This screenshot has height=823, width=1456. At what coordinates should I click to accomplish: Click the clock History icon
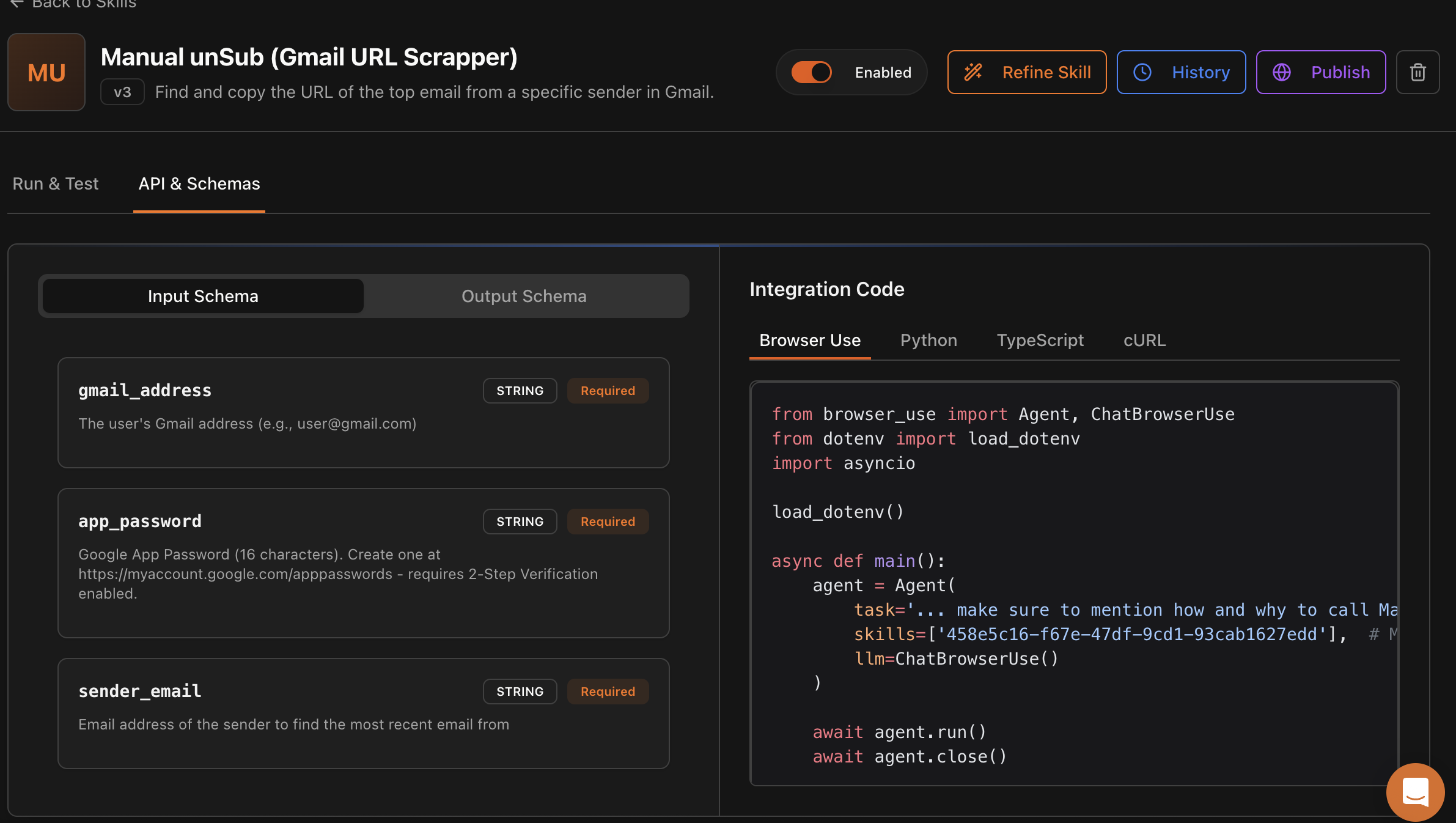click(x=1142, y=72)
